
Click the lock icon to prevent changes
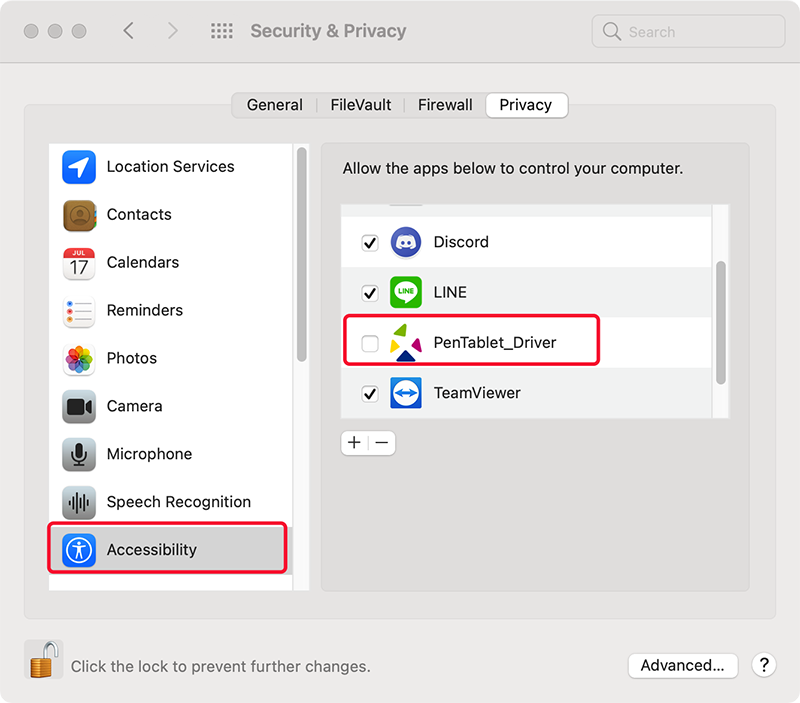click(x=44, y=659)
